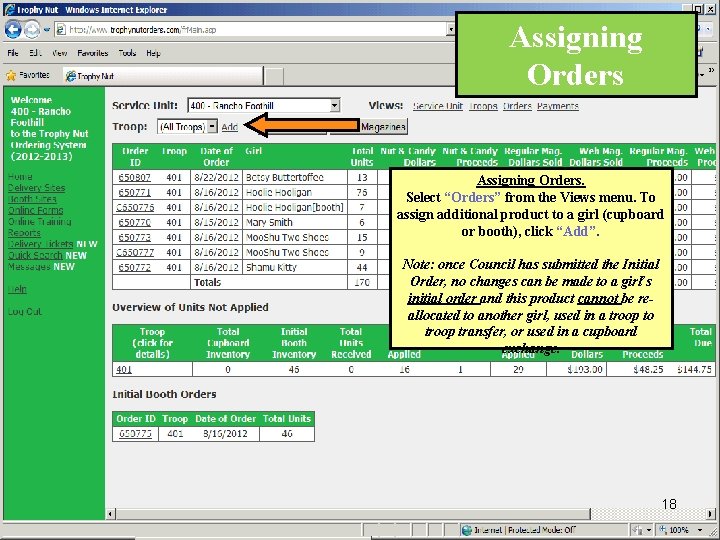Click the Favorites star icon

point(11,75)
